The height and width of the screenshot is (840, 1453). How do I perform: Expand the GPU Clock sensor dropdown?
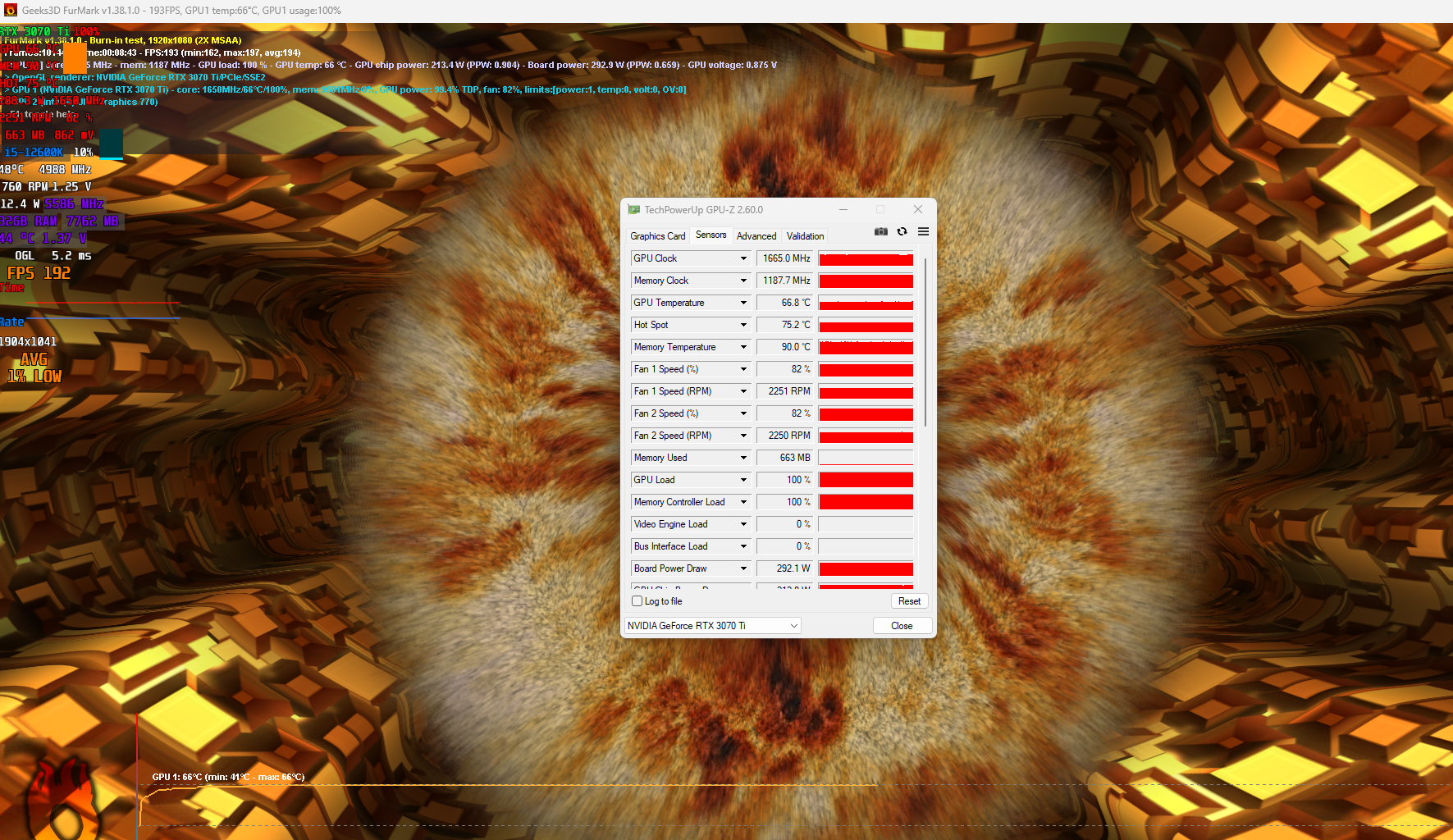pos(743,258)
